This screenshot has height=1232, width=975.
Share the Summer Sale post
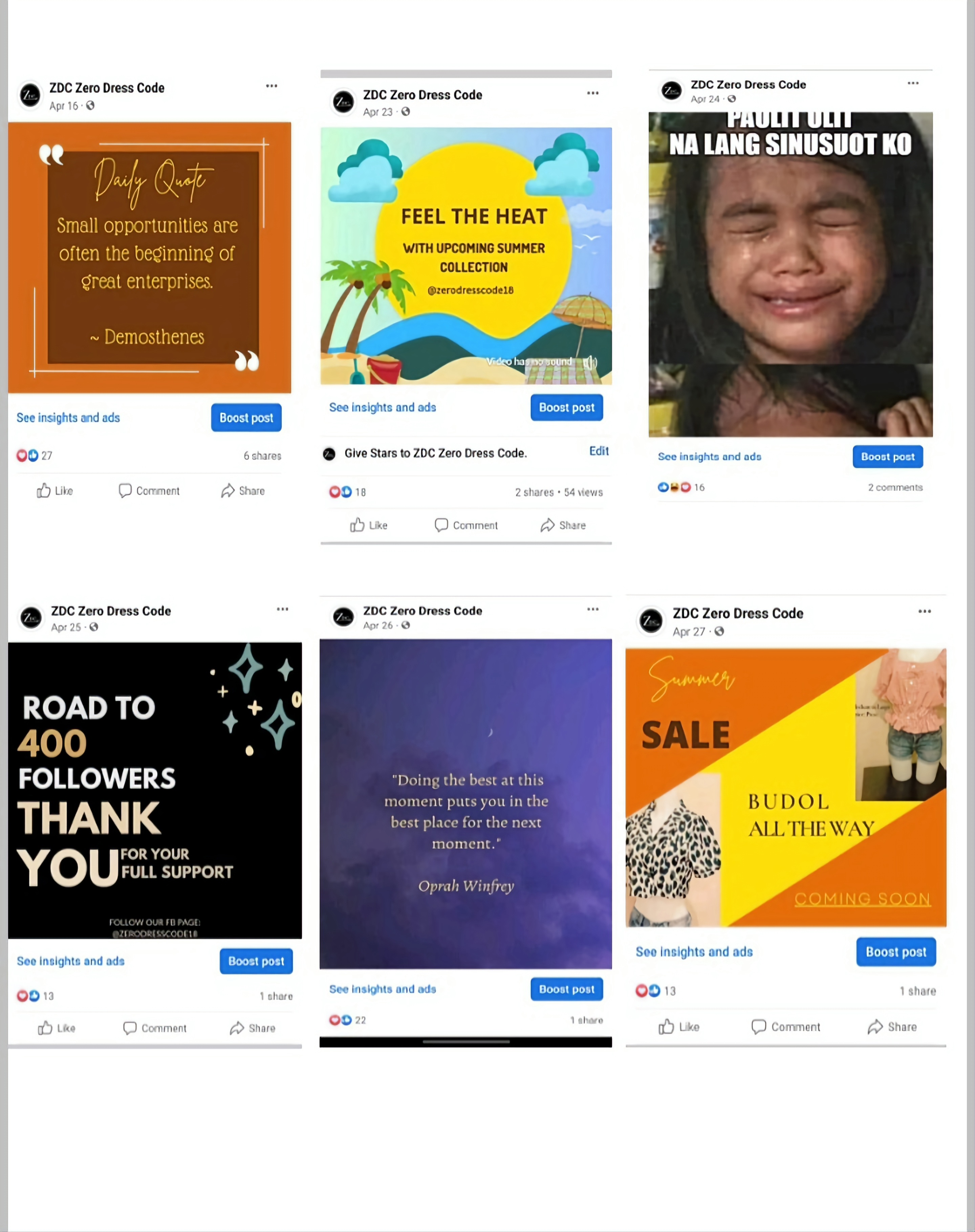(892, 1027)
